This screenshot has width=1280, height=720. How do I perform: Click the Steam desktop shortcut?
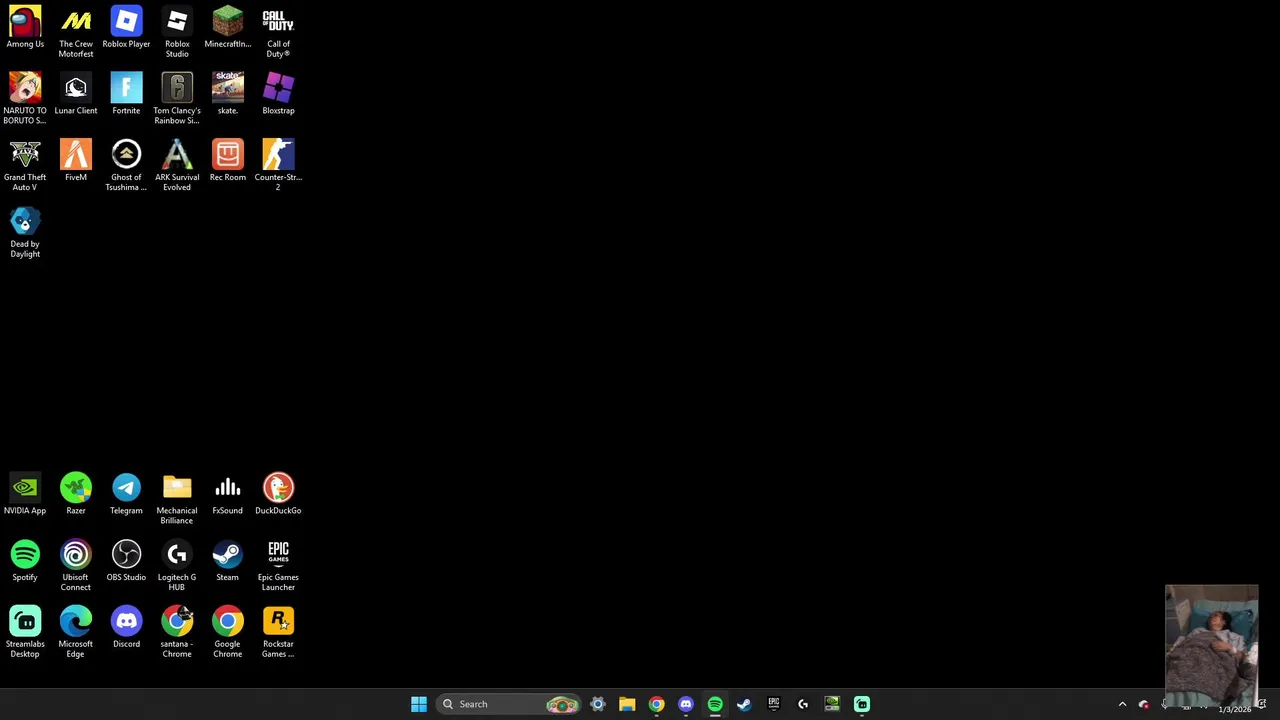227,560
